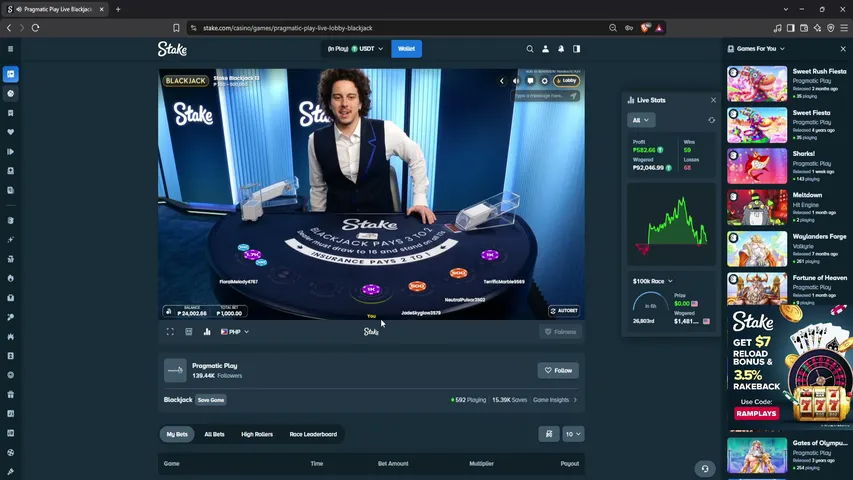Select the My Bets tab
The height and width of the screenshot is (480, 853).
click(177, 434)
